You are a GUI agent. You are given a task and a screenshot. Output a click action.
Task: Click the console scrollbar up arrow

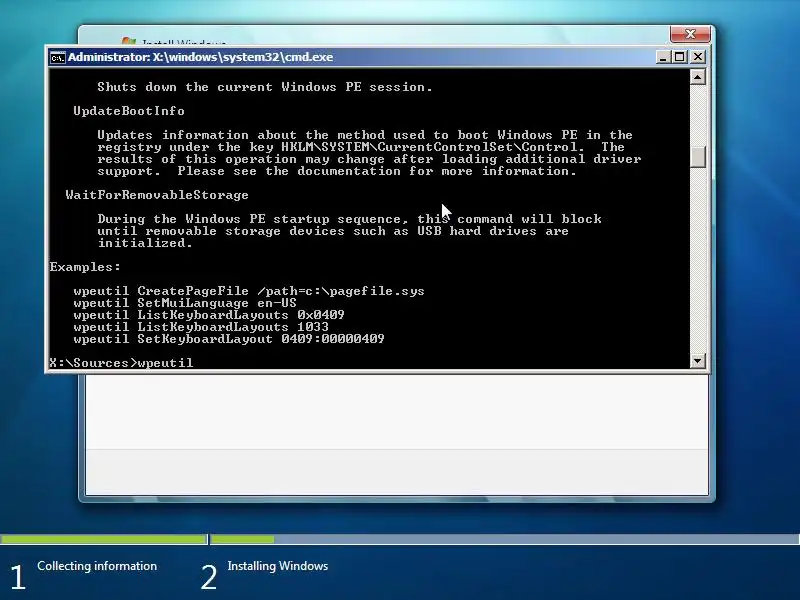(x=697, y=77)
